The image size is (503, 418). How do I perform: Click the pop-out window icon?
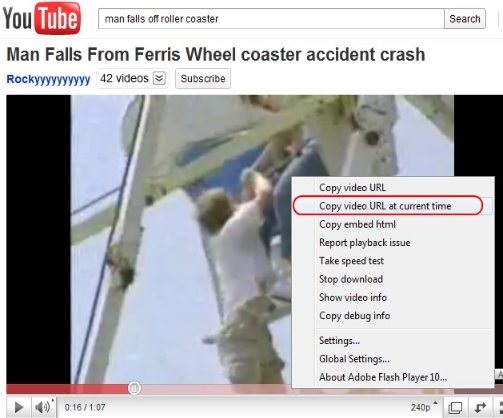pyautogui.click(x=455, y=407)
